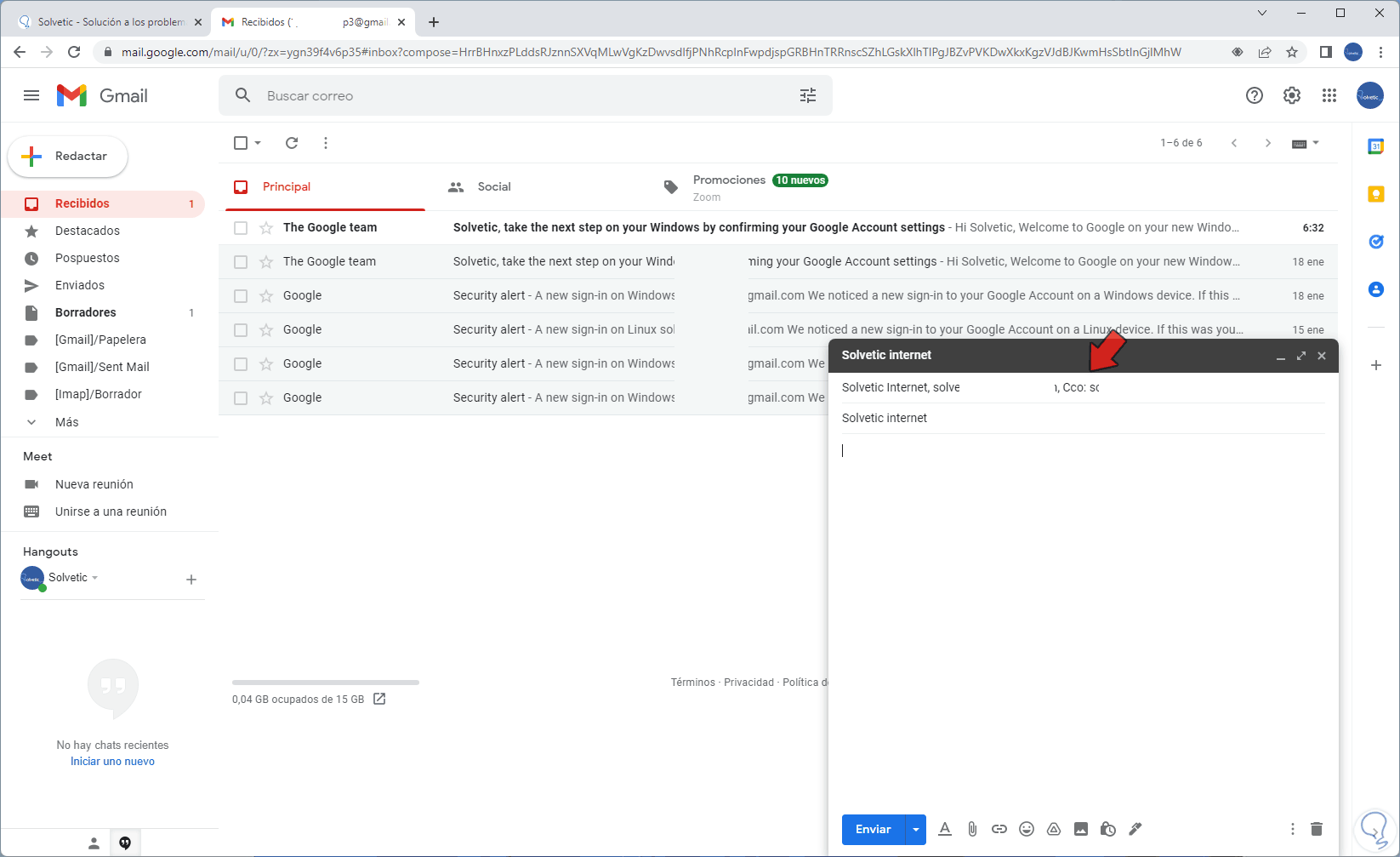This screenshot has width=1400, height=857.
Task: Select the 18 ene Google team checkbox
Action: tap(241, 262)
